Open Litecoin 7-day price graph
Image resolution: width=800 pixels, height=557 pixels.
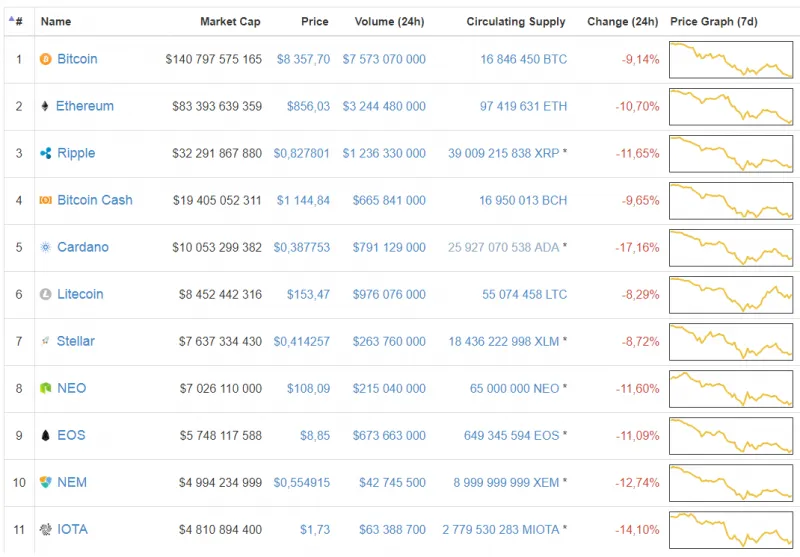pos(731,295)
